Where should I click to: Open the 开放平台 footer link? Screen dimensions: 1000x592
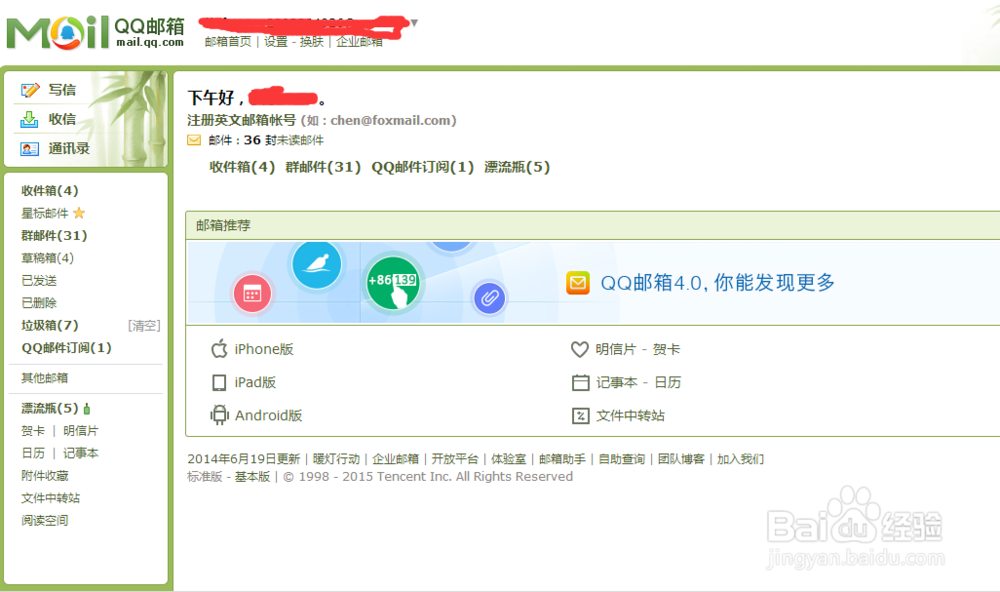point(455,459)
